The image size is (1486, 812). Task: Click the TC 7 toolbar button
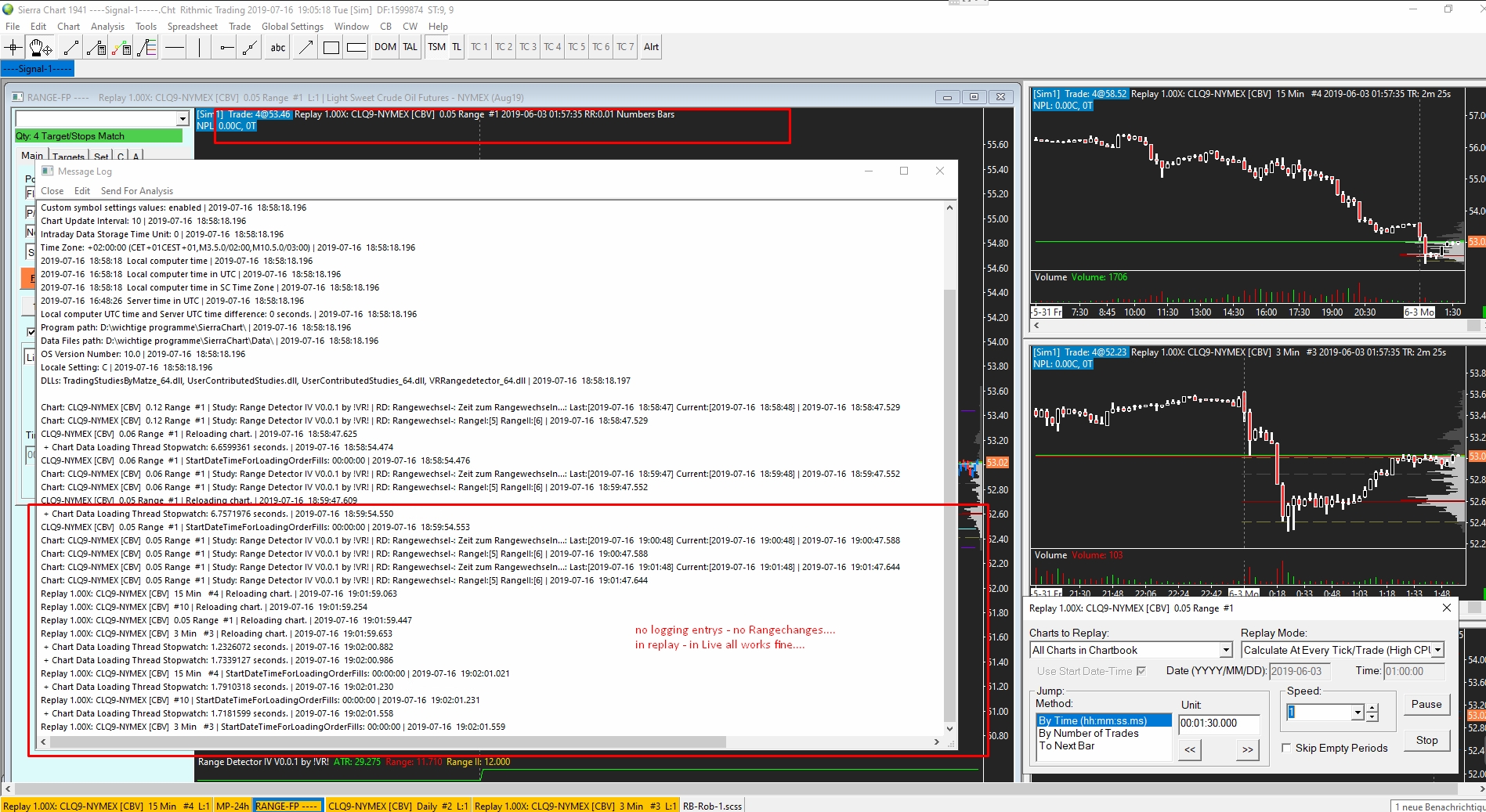point(625,47)
